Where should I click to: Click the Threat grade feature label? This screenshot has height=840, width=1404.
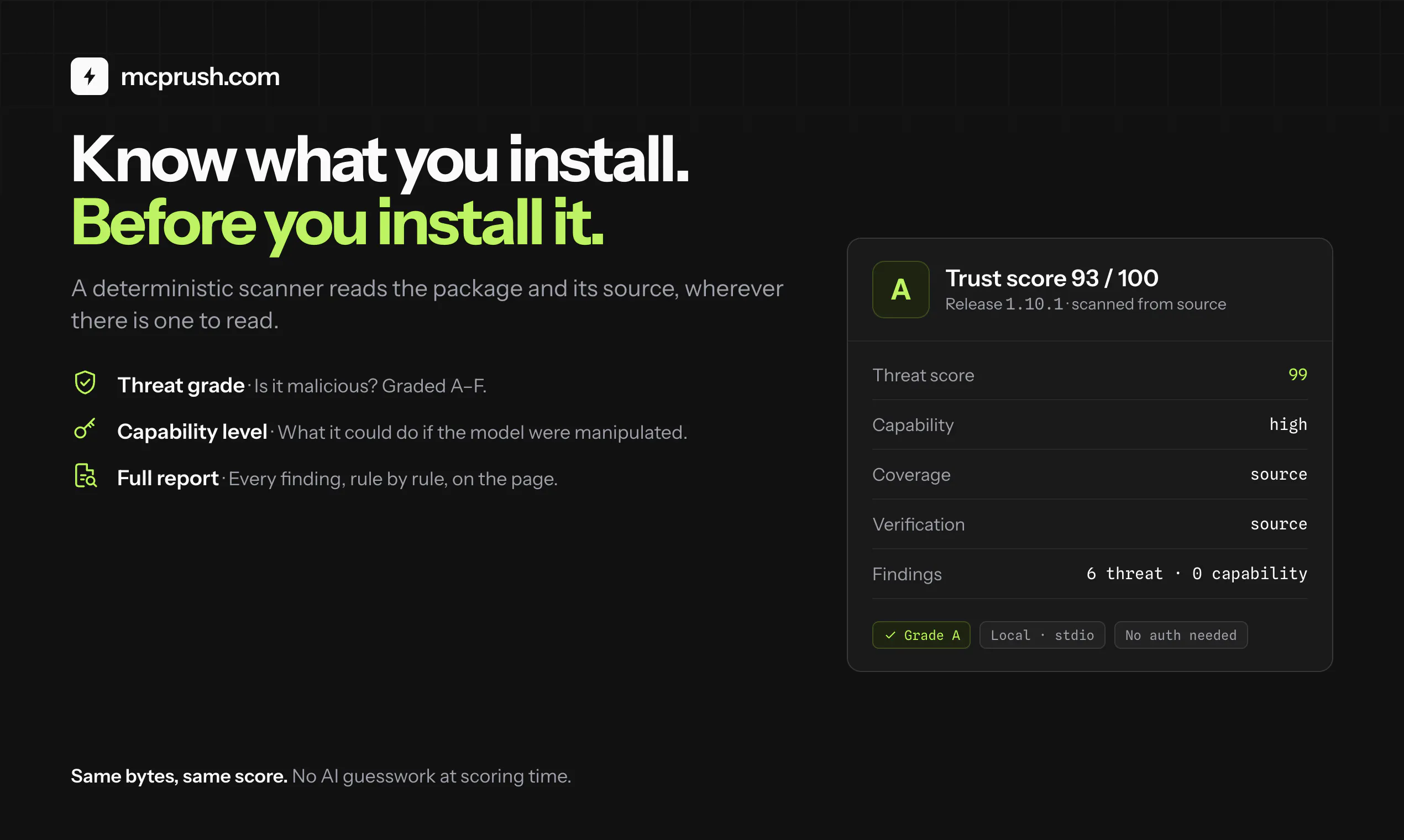181,385
